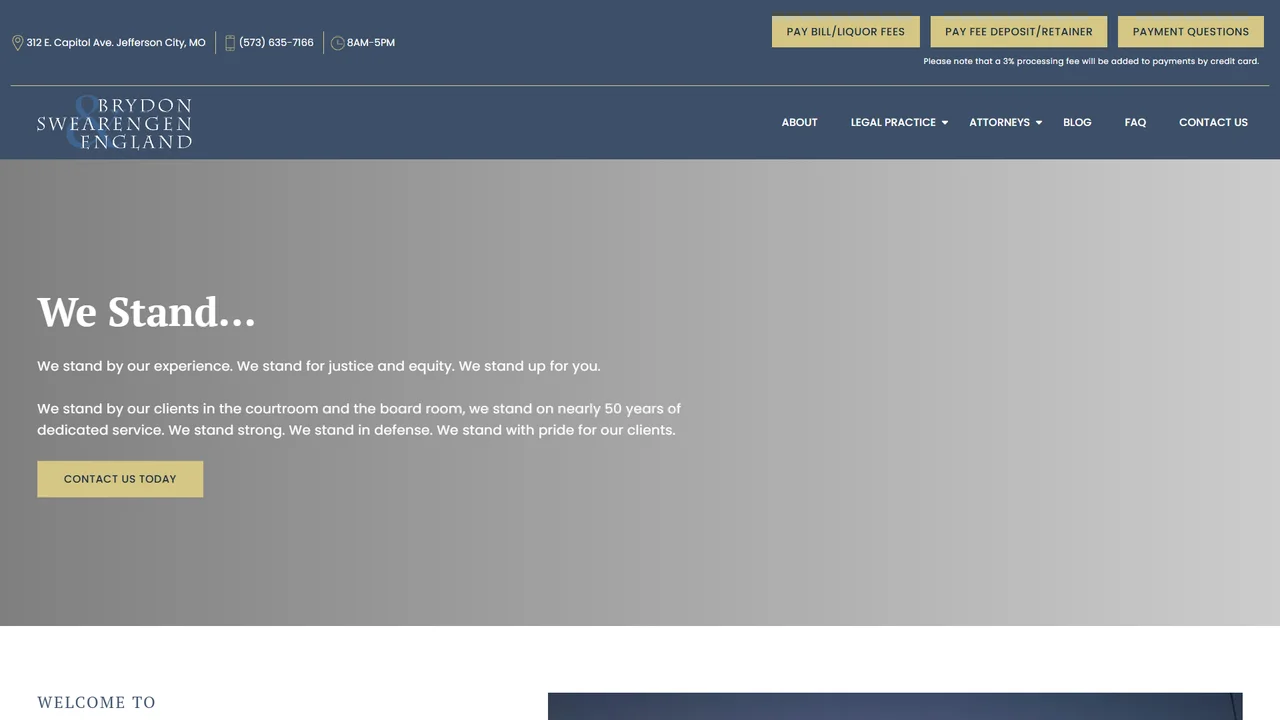The height and width of the screenshot is (720, 1280).
Task: Click the Brydon Swearengen England logo
Action: tap(114, 123)
